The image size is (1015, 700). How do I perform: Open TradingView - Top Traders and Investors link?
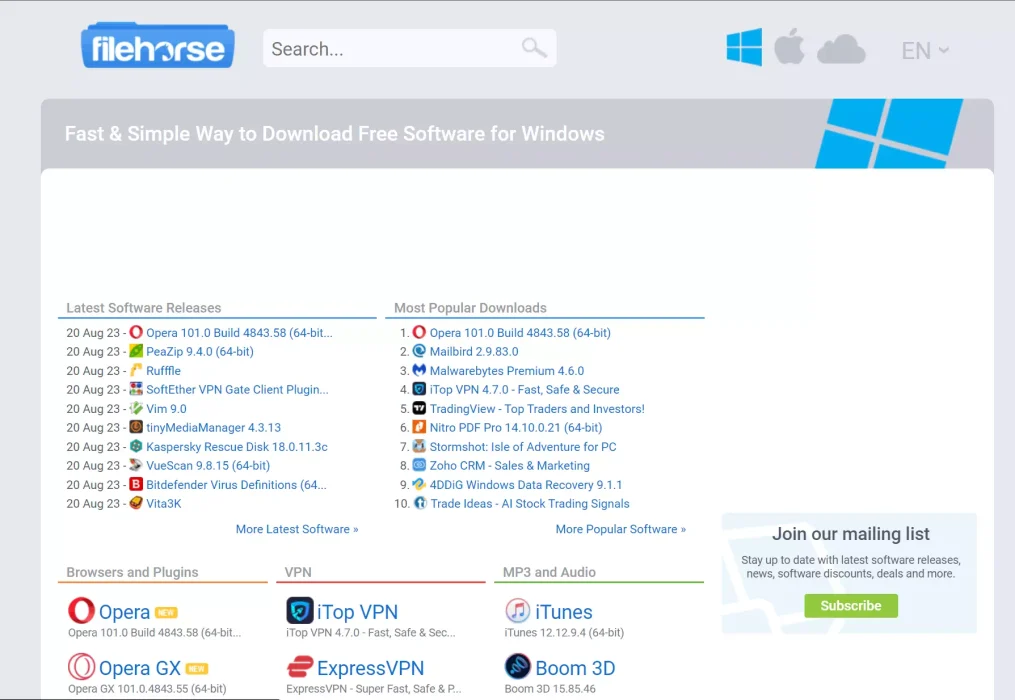(537, 409)
